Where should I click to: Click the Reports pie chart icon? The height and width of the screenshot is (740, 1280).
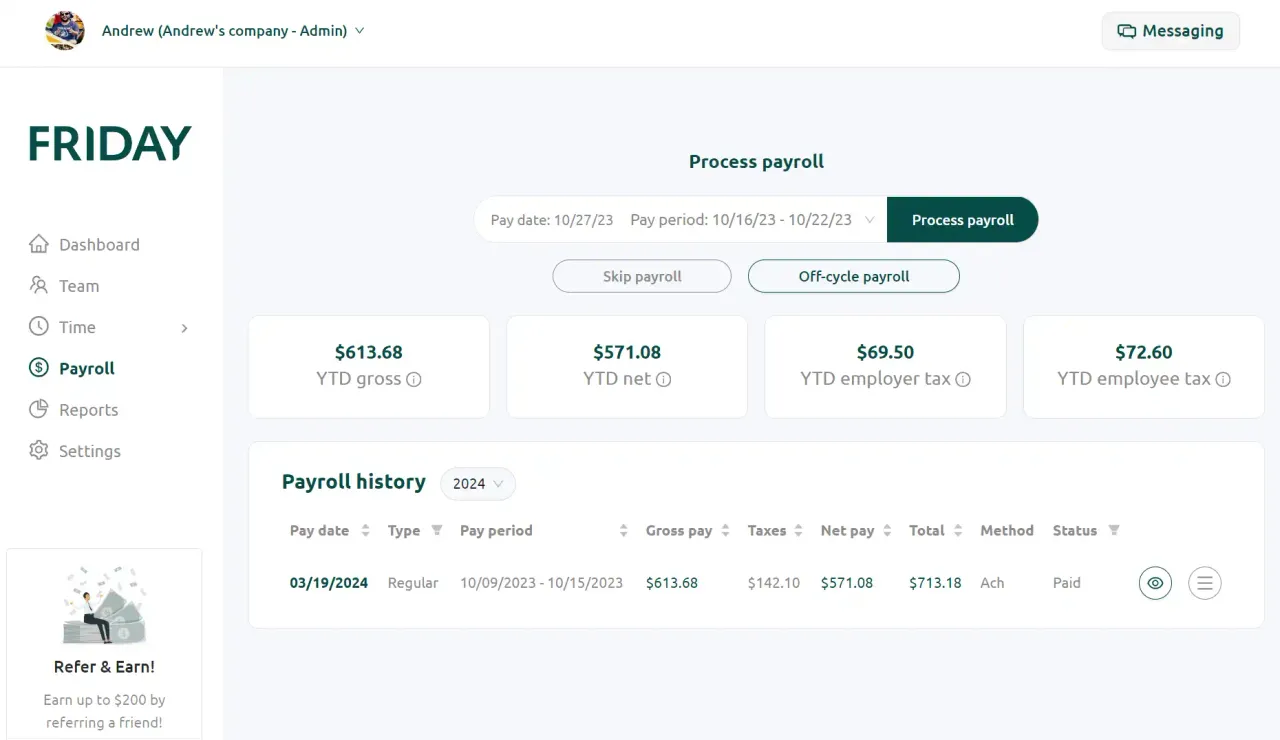pyautogui.click(x=39, y=409)
